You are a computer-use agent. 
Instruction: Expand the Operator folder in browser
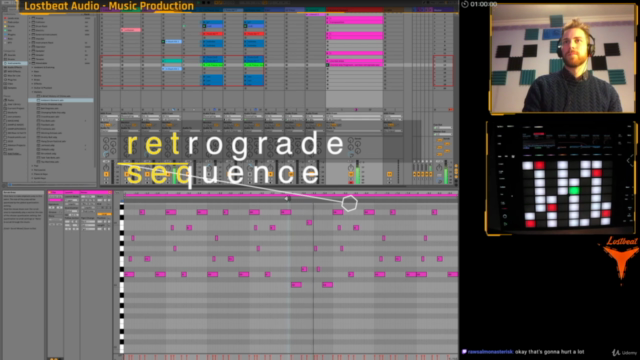pyautogui.click(x=29, y=47)
